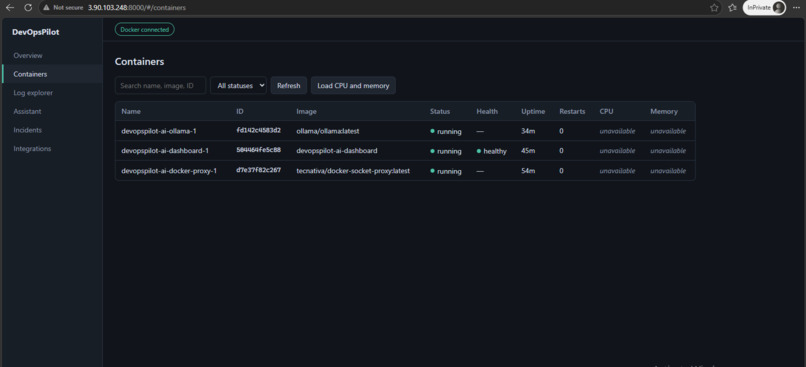Click the address bar URL
The width and height of the screenshot is (806, 367).
pos(137,8)
